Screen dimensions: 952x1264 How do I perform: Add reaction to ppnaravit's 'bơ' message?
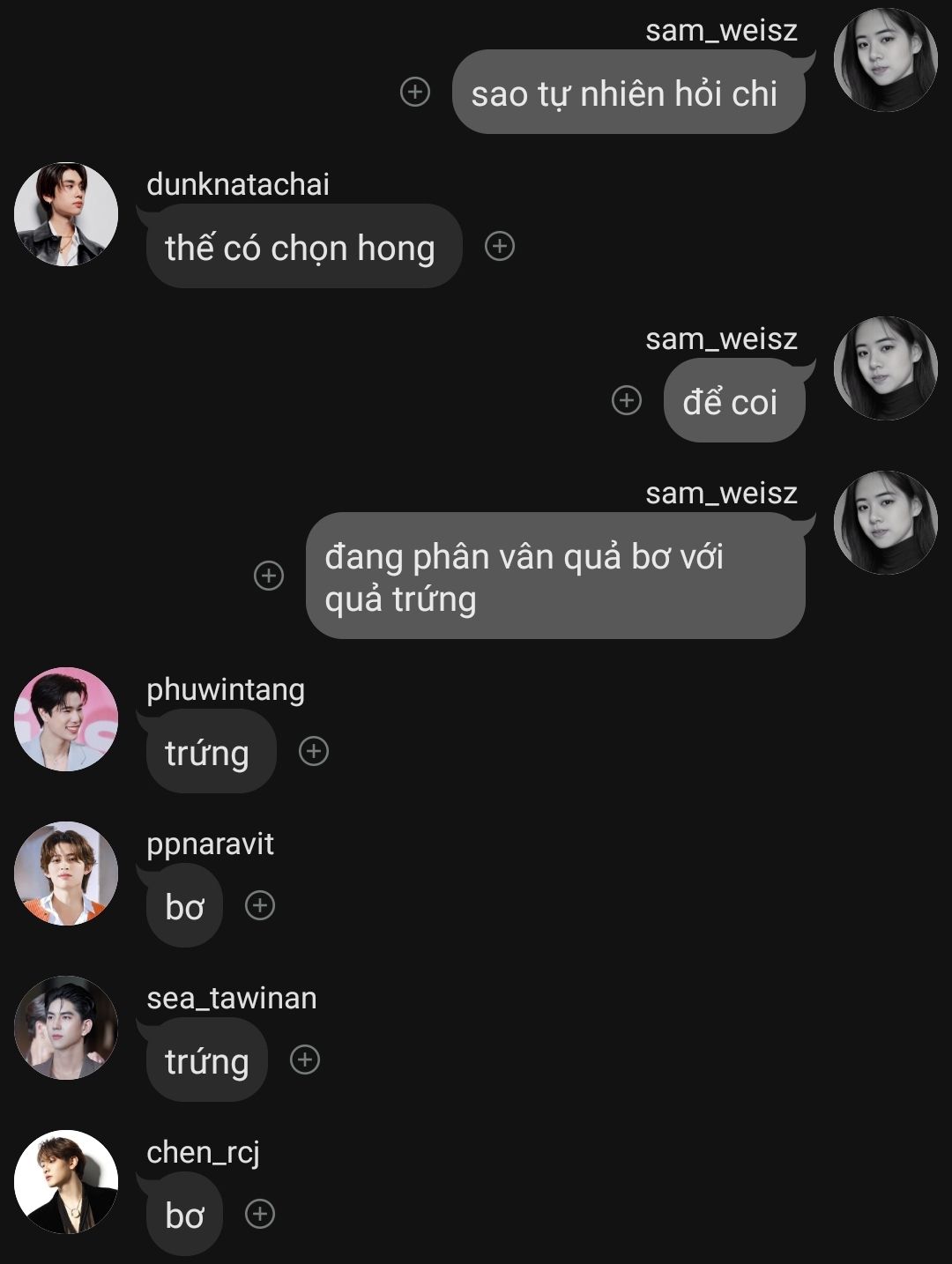(x=260, y=905)
